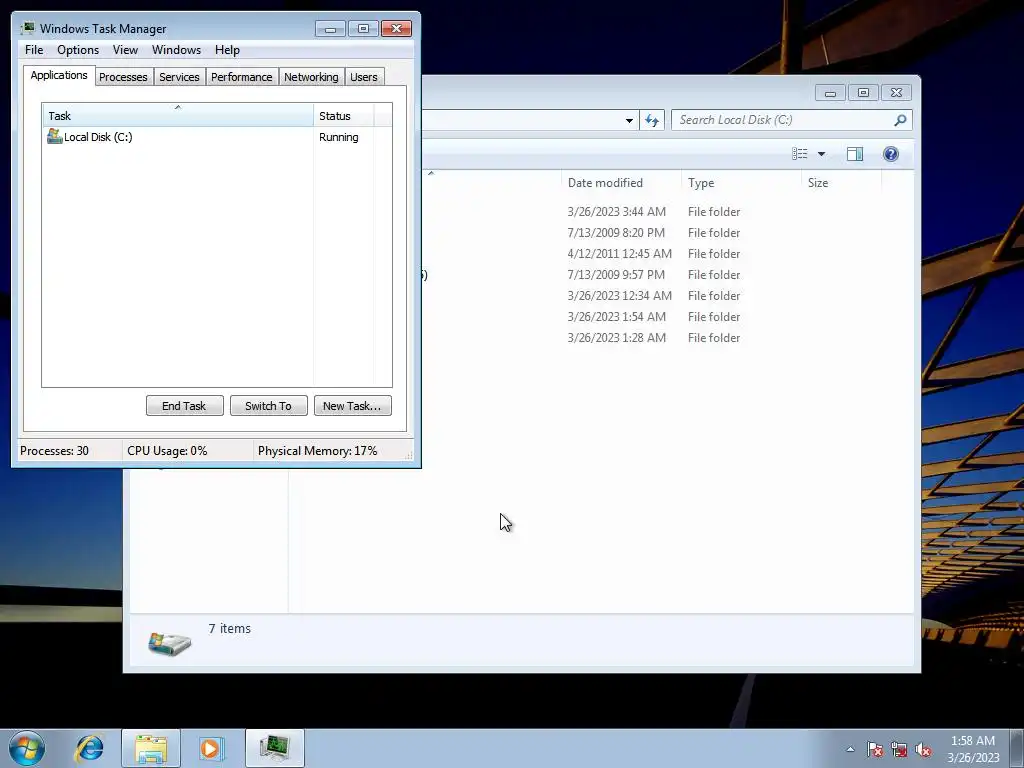Click the End Task button
Image resolution: width=1024 pixels, height=768 pixels.
click(x=184, y=406)
